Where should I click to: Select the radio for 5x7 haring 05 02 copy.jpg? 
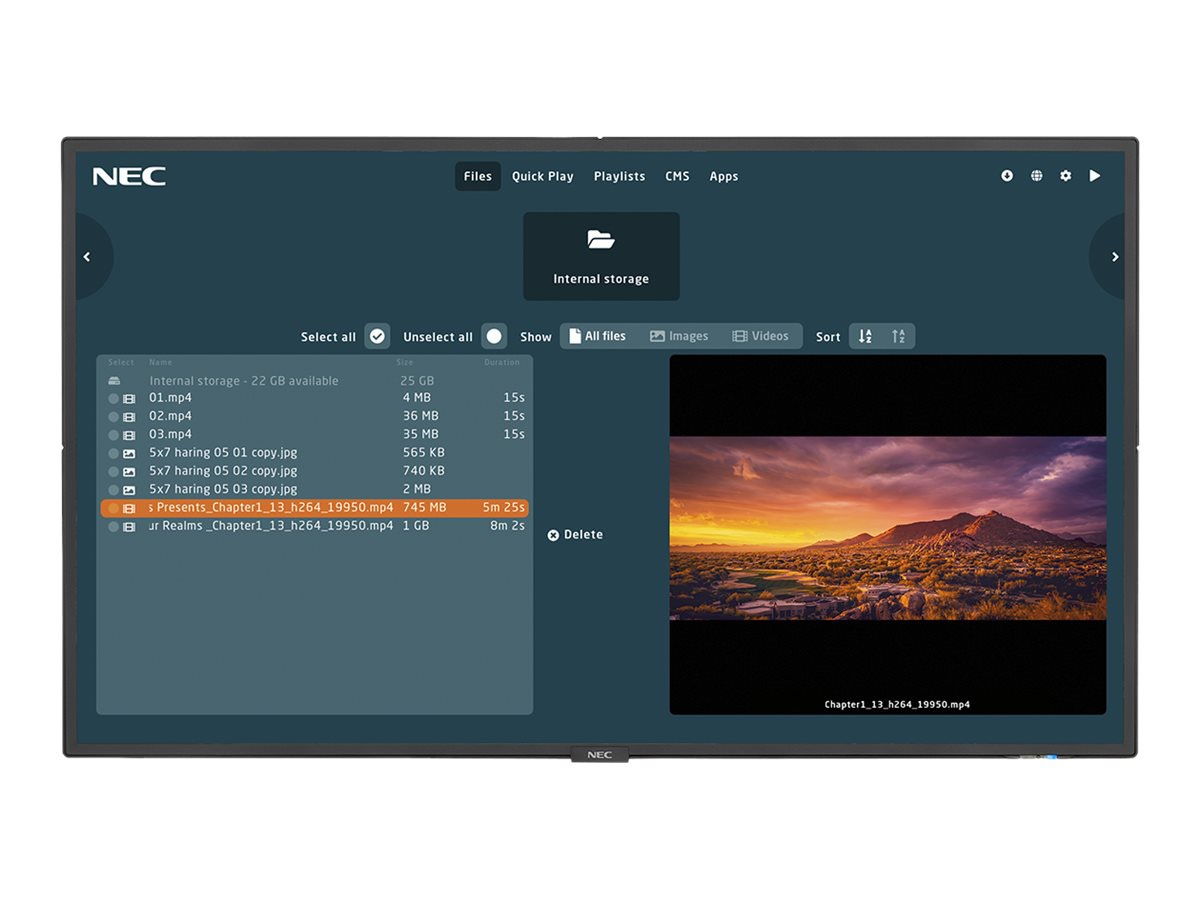tap(114, 471)
